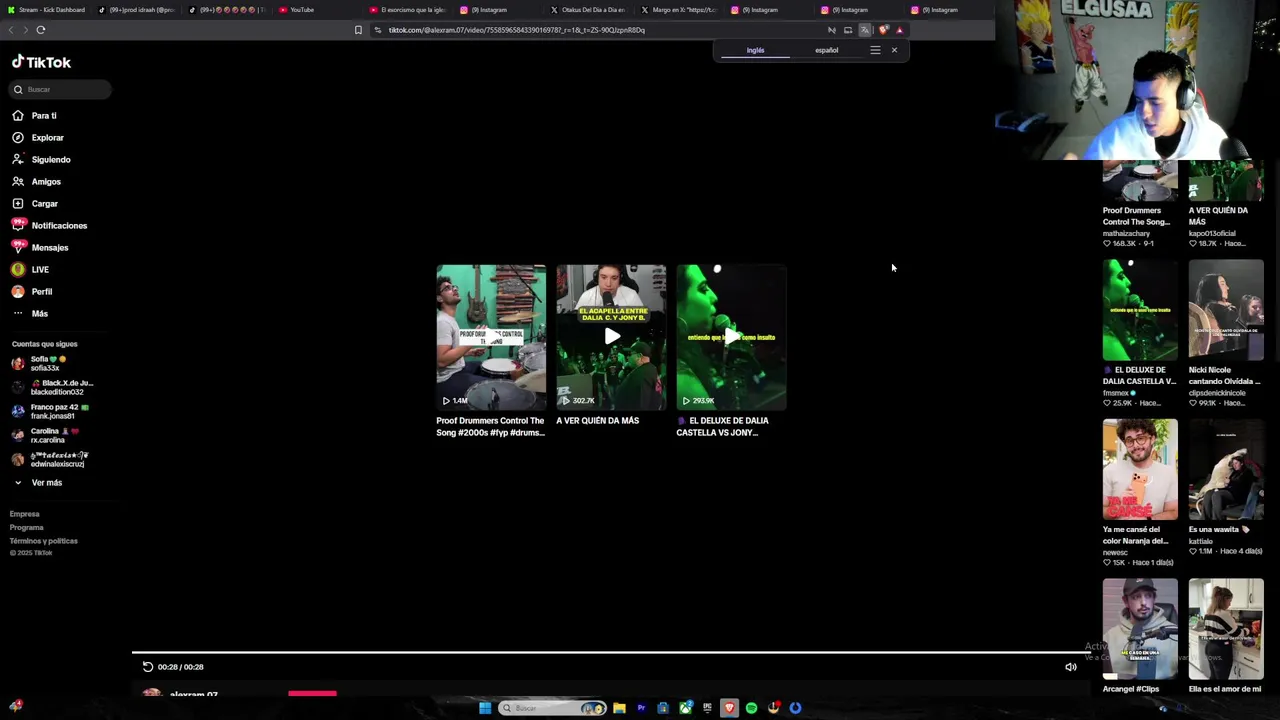This screenshot has width=1280, height=720.
Task: Bookmark this page with the bookmark icon
Action: click(358, 30)
